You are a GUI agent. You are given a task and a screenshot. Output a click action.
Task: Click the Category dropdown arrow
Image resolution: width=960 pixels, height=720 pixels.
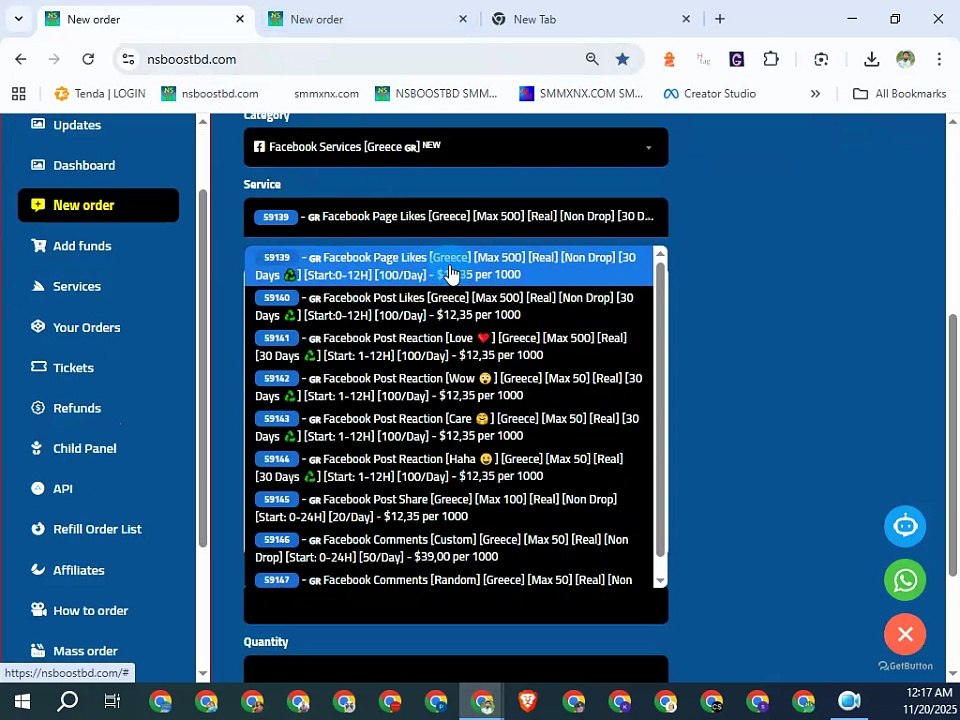648,148
